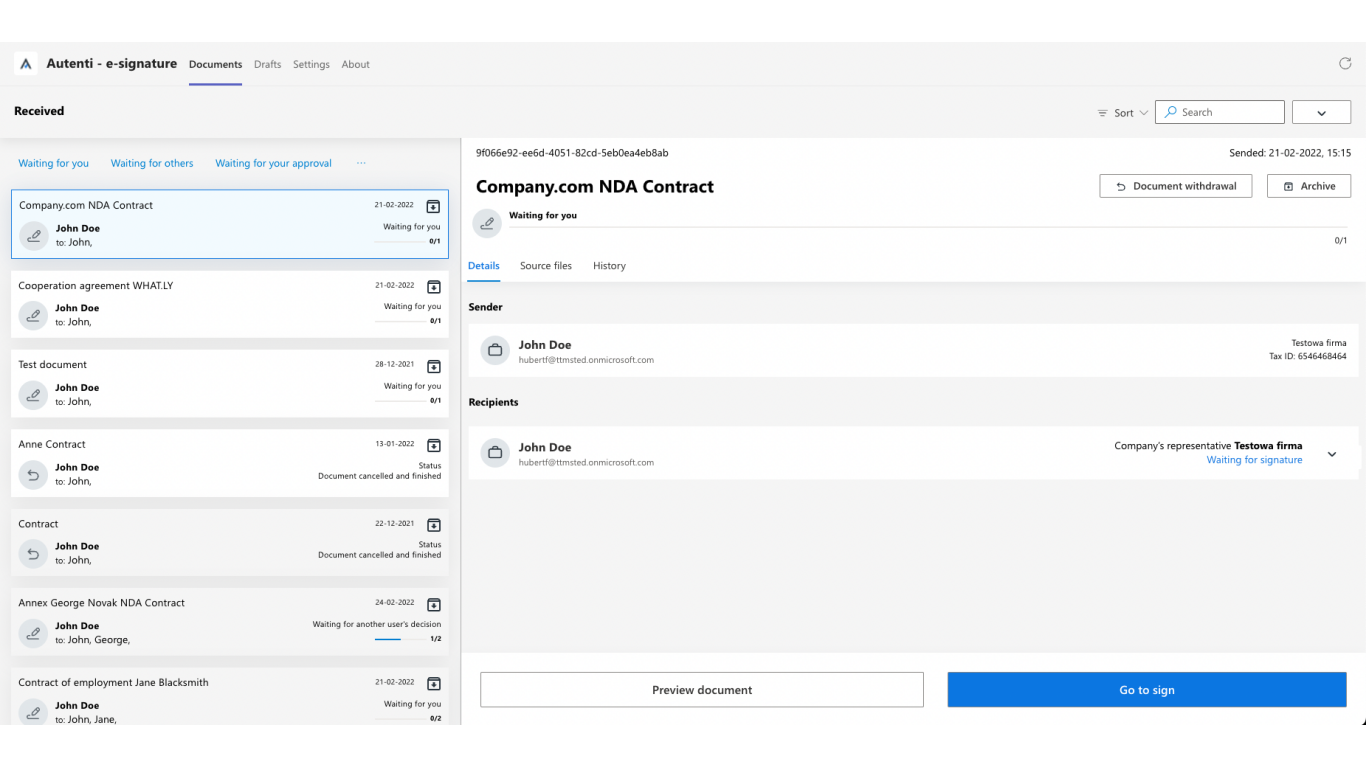Select the Details tab
Image resolution: width=1366 pixels, height=768 pixels.
[484, 266]
